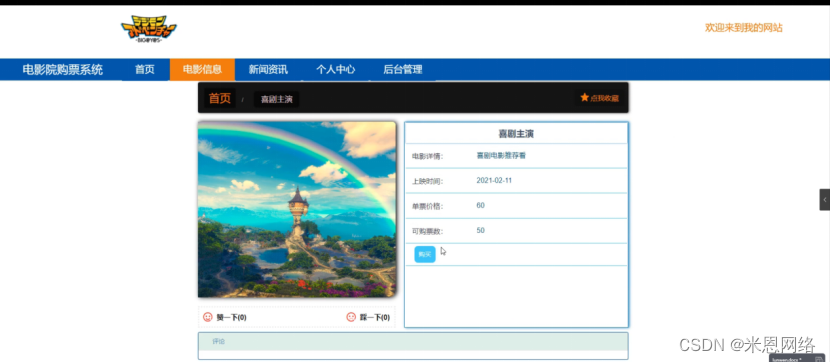Image resolution: width=831 pixels, height=363 pixels.
Task: Open the 电影信息 navigation tab
Action: click(x=202, y=69)
